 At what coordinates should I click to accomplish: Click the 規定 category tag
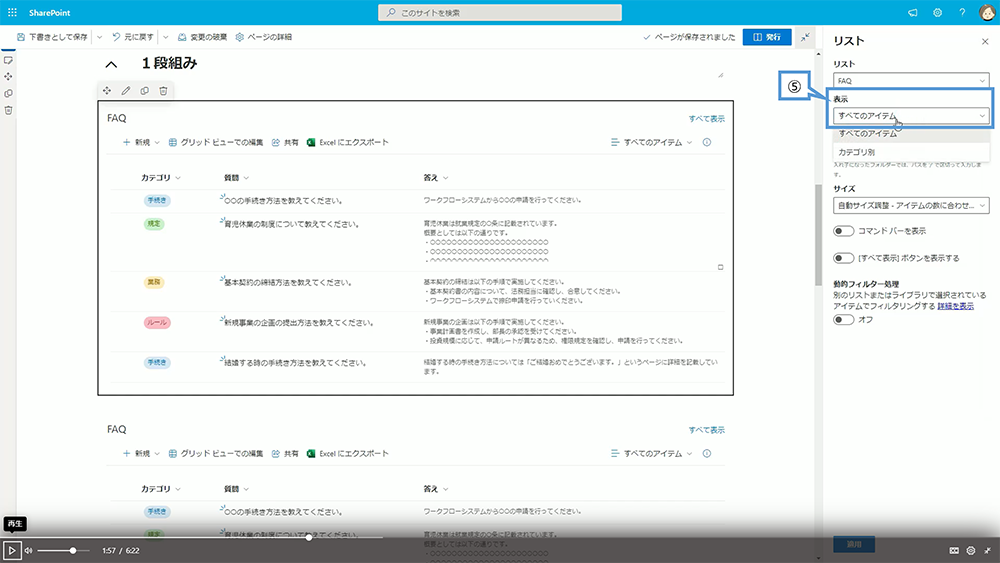154,224
